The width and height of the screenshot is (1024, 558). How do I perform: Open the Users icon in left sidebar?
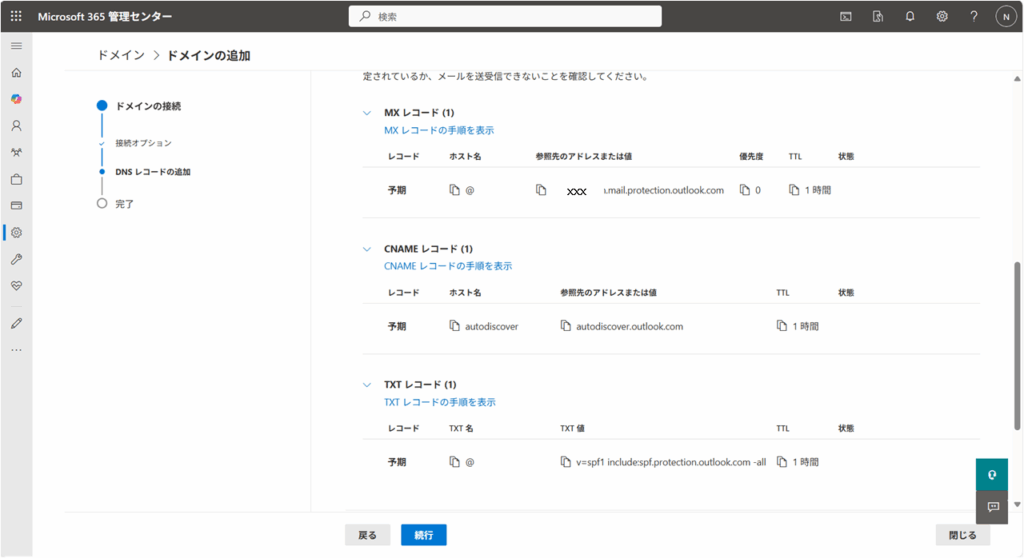click(16, 126)
